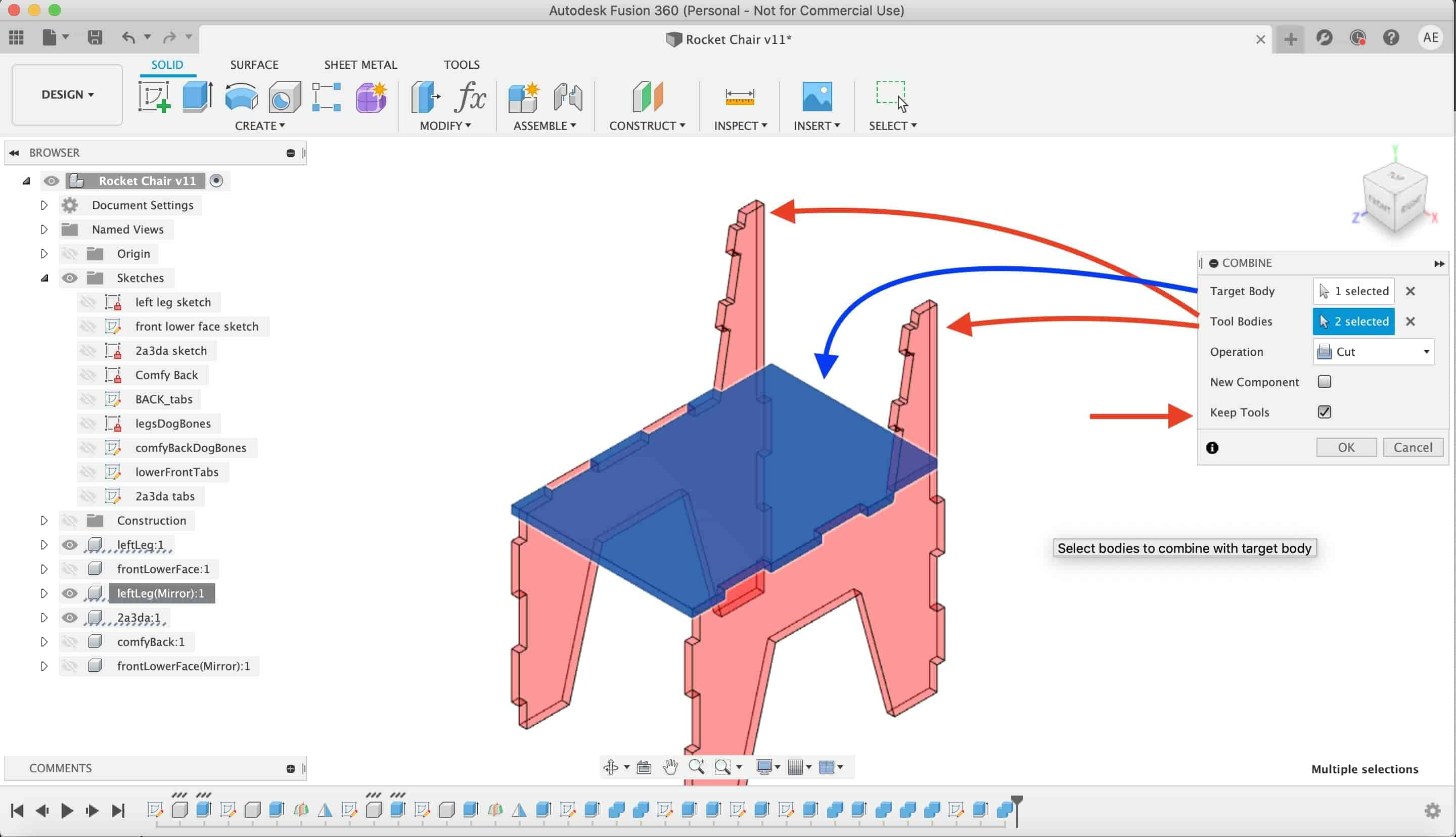The image size is (1456, 837).
Task: Uncheck the Keep Tools checkbox
Action: pyautogui.click(x=1325, y=412)
